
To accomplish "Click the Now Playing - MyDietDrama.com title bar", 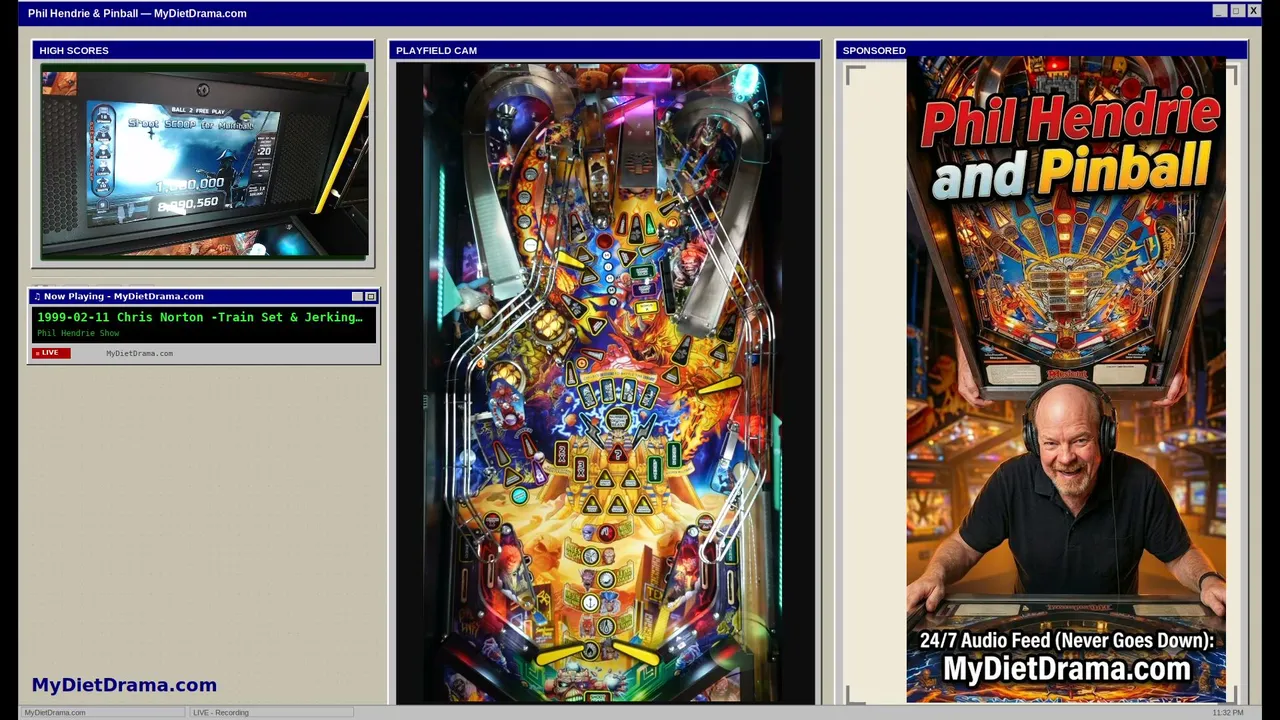I will click(204, 296).
